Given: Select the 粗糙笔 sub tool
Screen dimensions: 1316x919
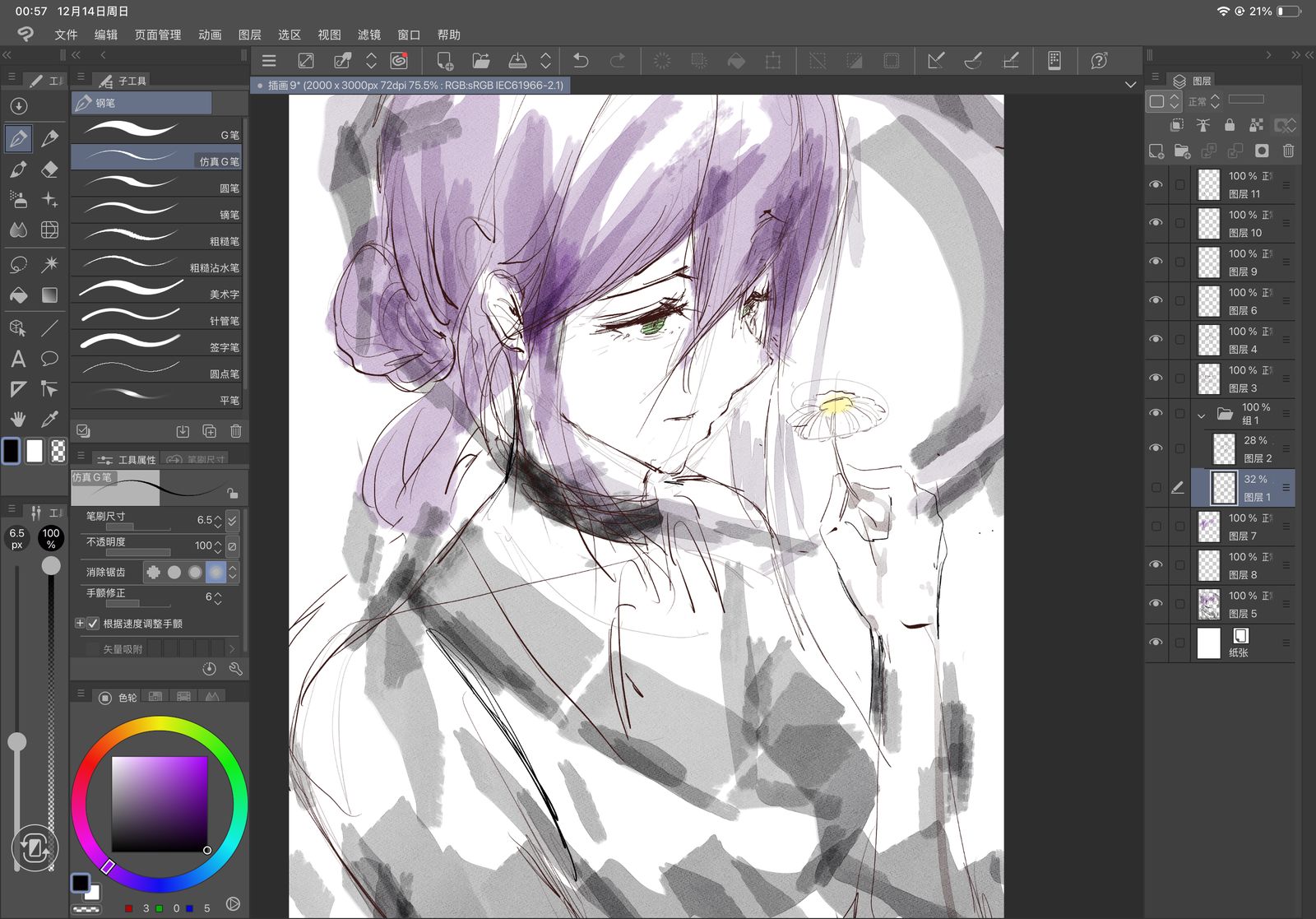Looking at the screenshot, I should pos(156,239).
